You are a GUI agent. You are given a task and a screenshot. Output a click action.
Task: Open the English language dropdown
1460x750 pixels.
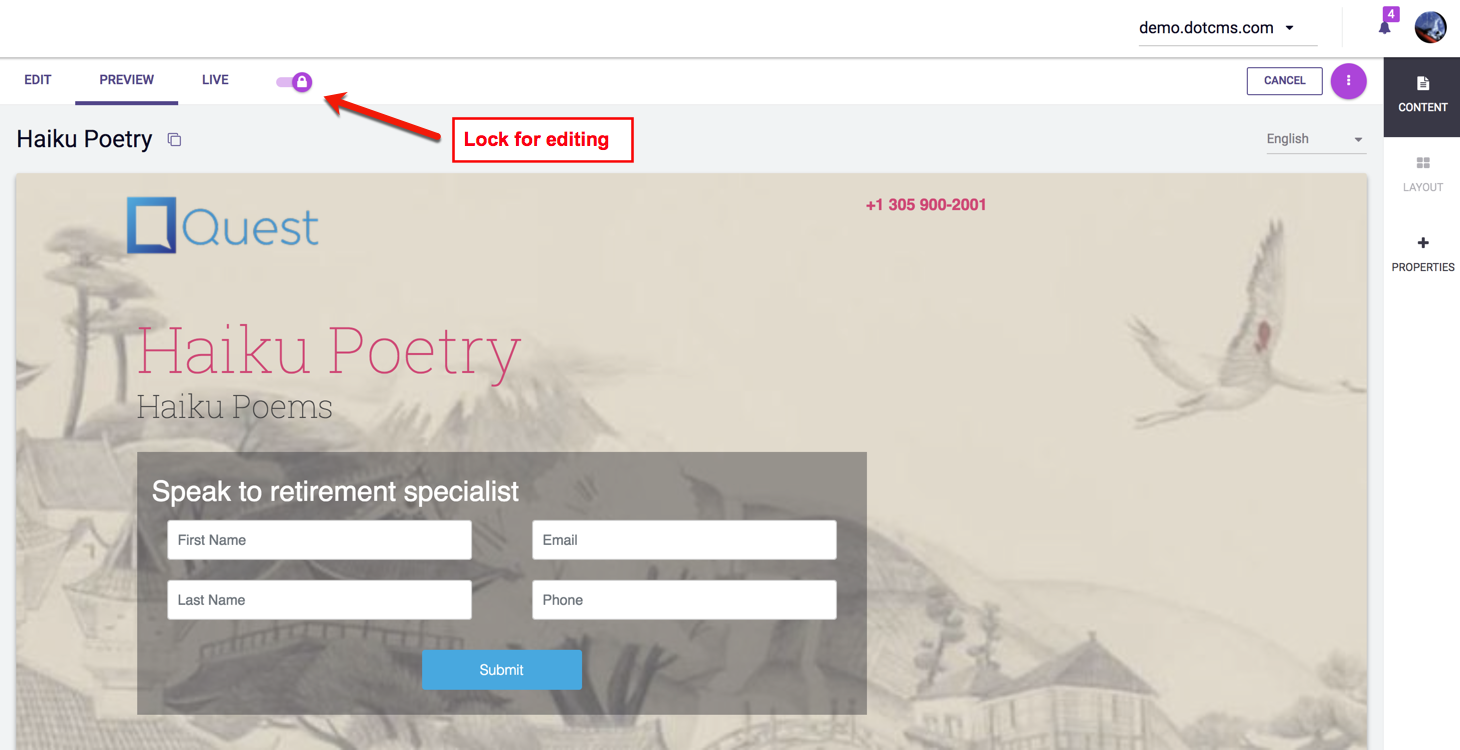(1316, 139)
